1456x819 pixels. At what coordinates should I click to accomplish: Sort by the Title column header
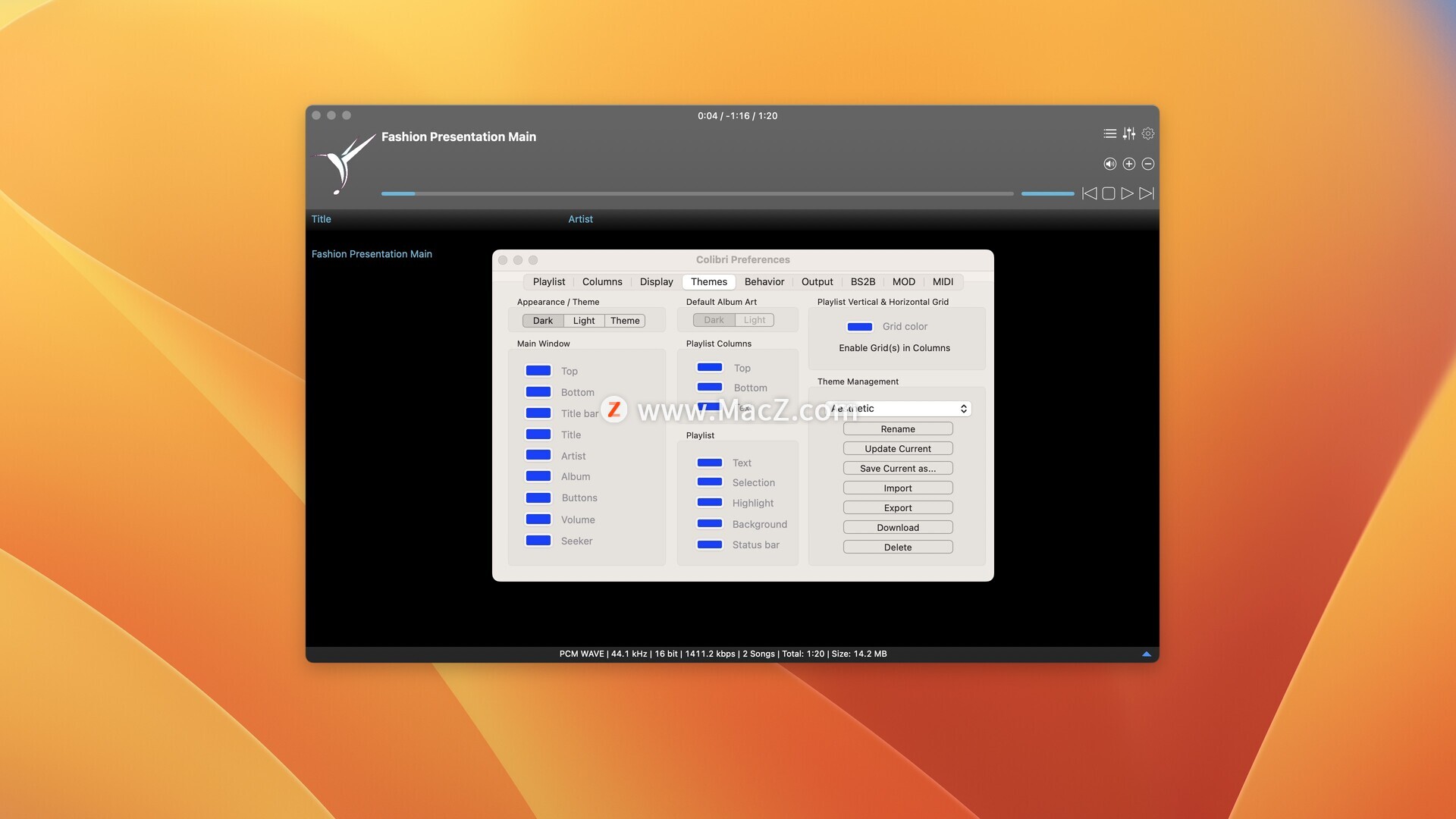(321, 219)
